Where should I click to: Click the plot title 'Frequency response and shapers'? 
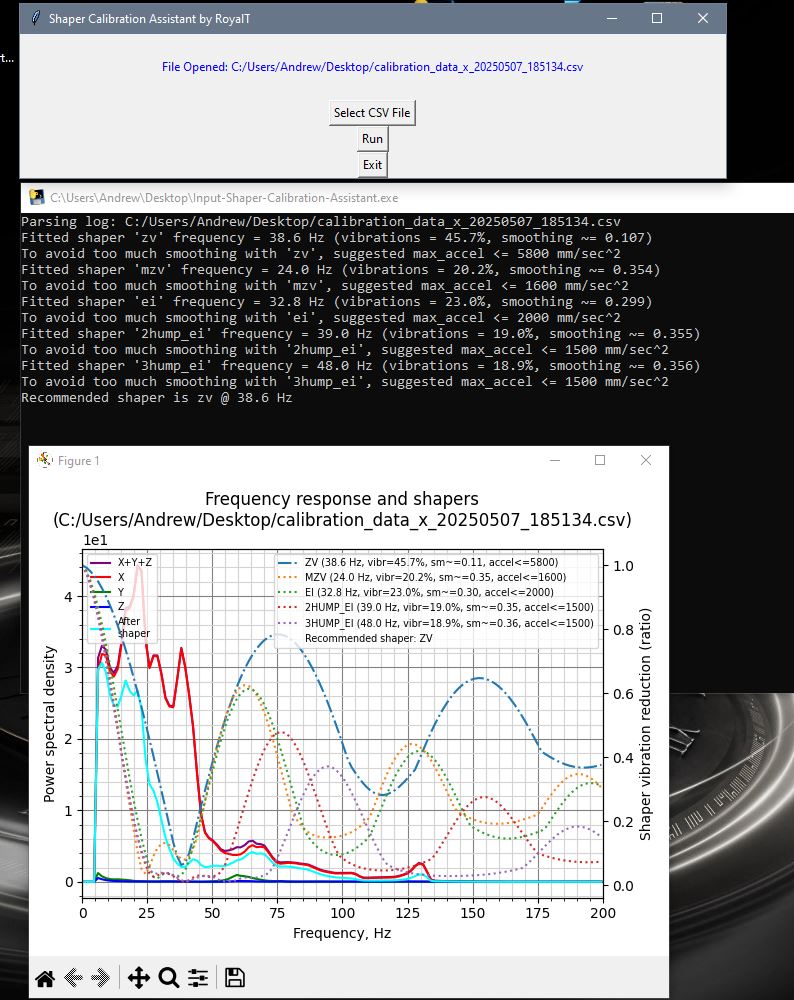tap(342, 499)
